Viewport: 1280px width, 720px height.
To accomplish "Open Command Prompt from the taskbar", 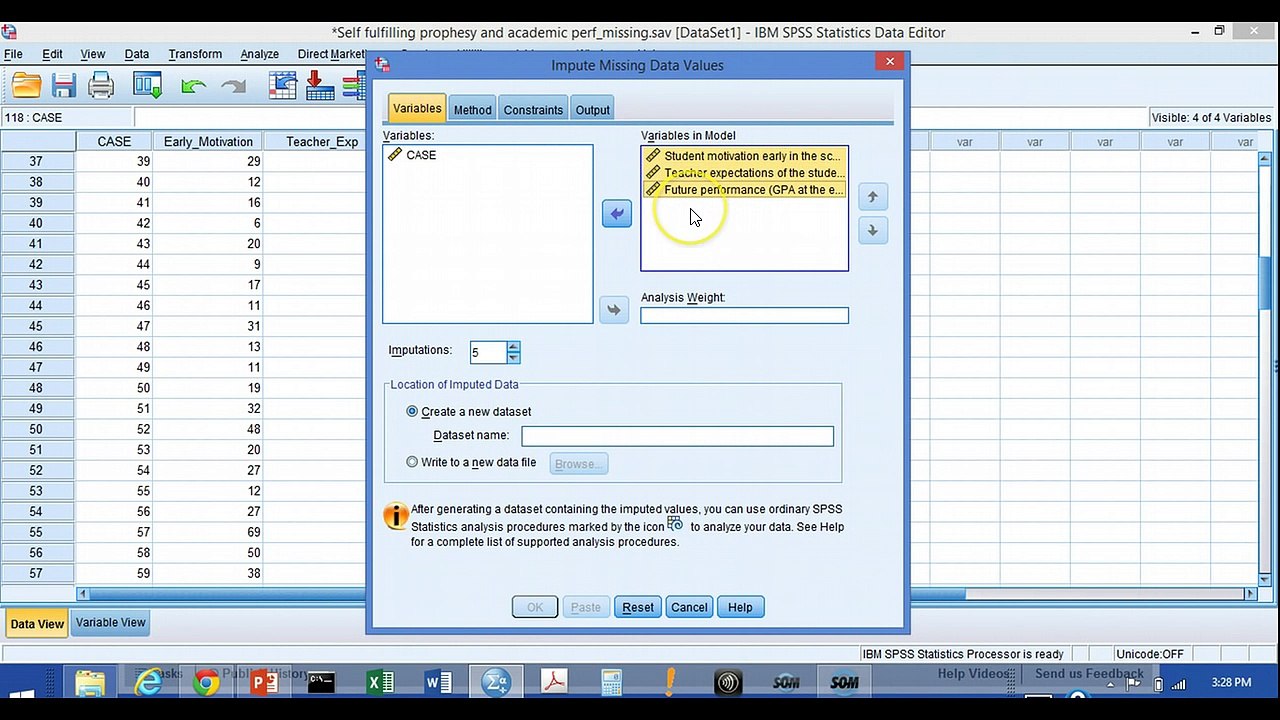I will click(321, 683).
